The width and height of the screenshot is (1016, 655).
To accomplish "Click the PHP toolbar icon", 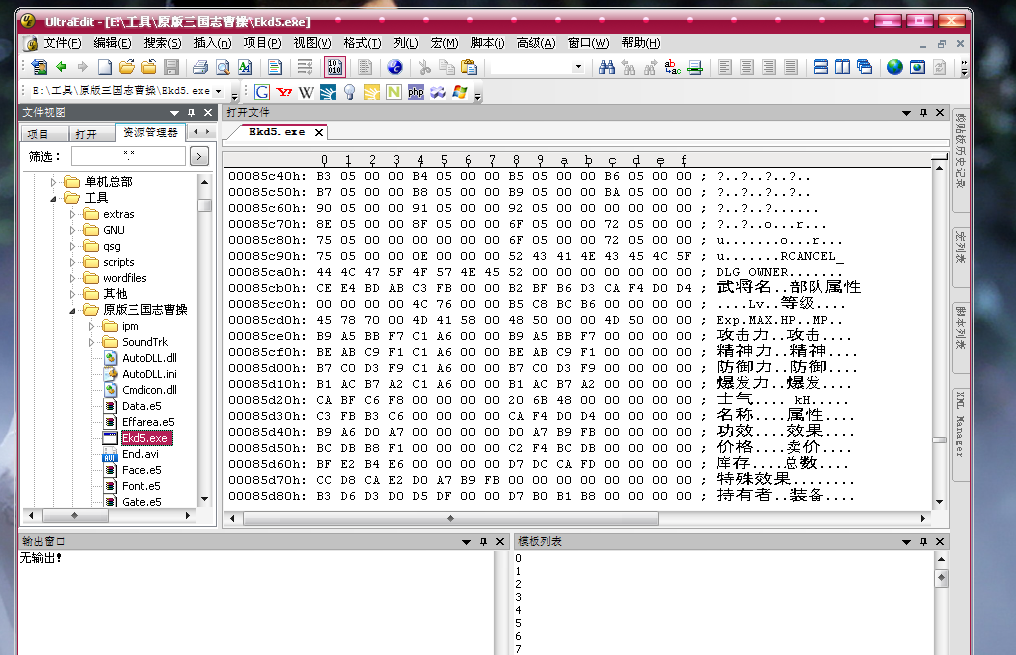I will [415, 92].
